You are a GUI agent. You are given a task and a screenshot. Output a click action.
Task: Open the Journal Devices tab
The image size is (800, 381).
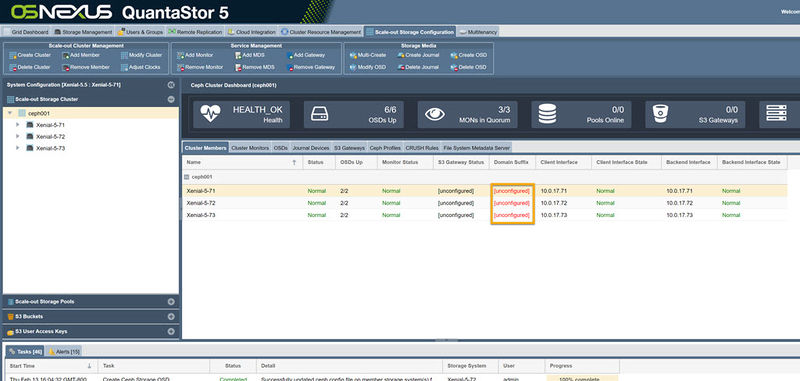(x=311, y=147)
